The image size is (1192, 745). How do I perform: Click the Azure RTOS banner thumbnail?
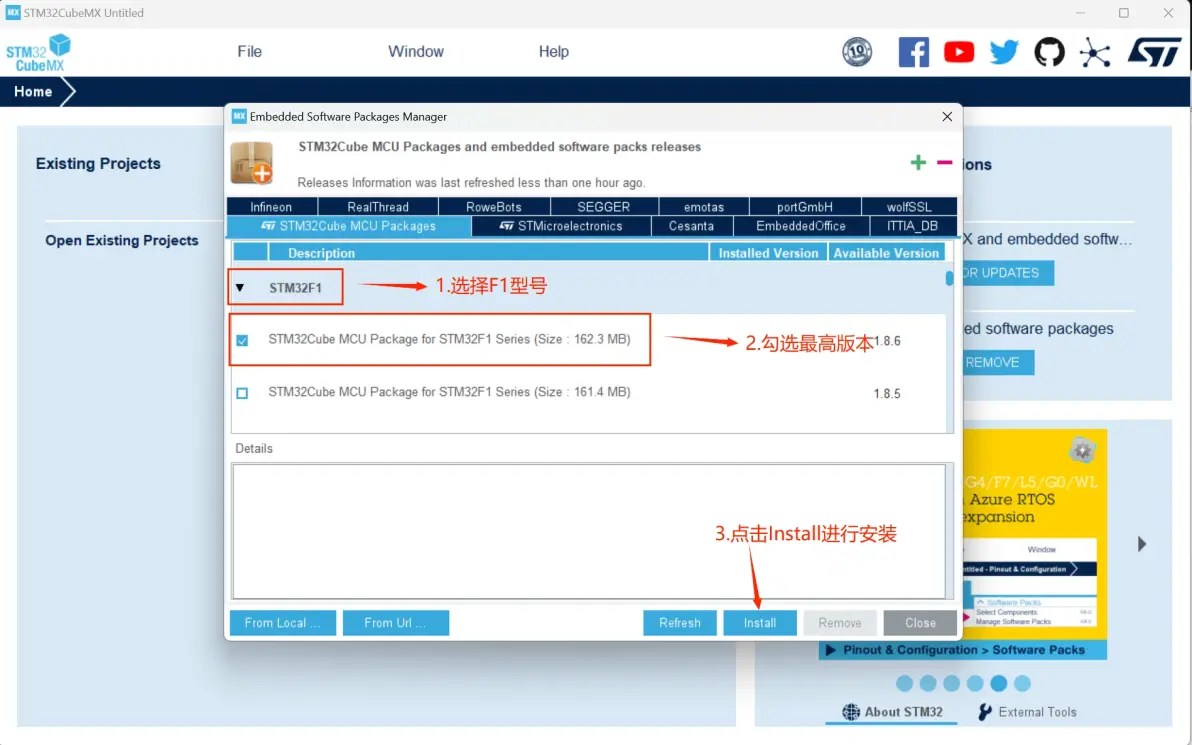pyautogui.click(x=1035, y=534)
